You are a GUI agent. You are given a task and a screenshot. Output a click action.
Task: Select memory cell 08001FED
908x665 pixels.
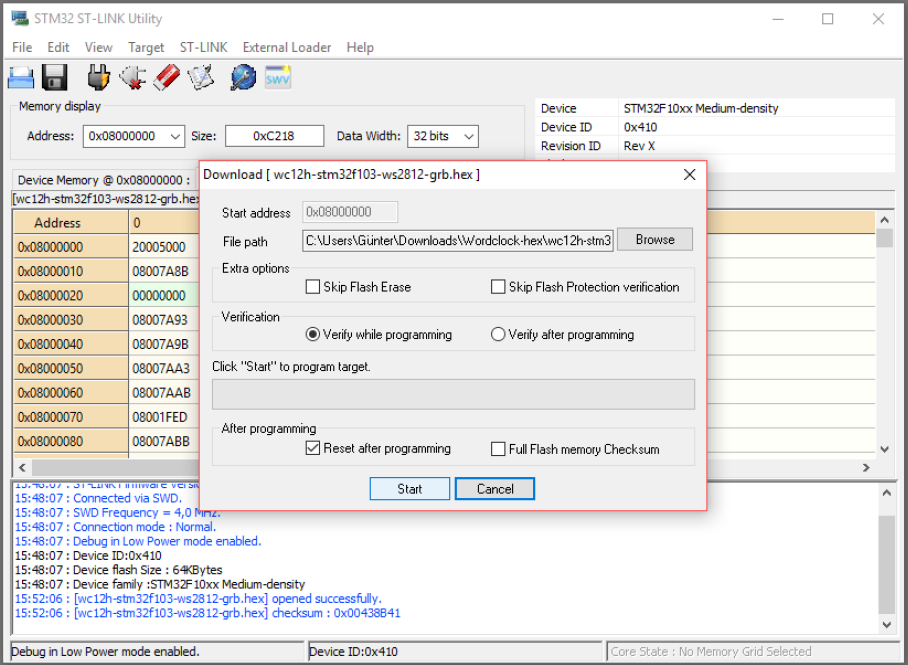pyautogui.click(x=164, y=418)
